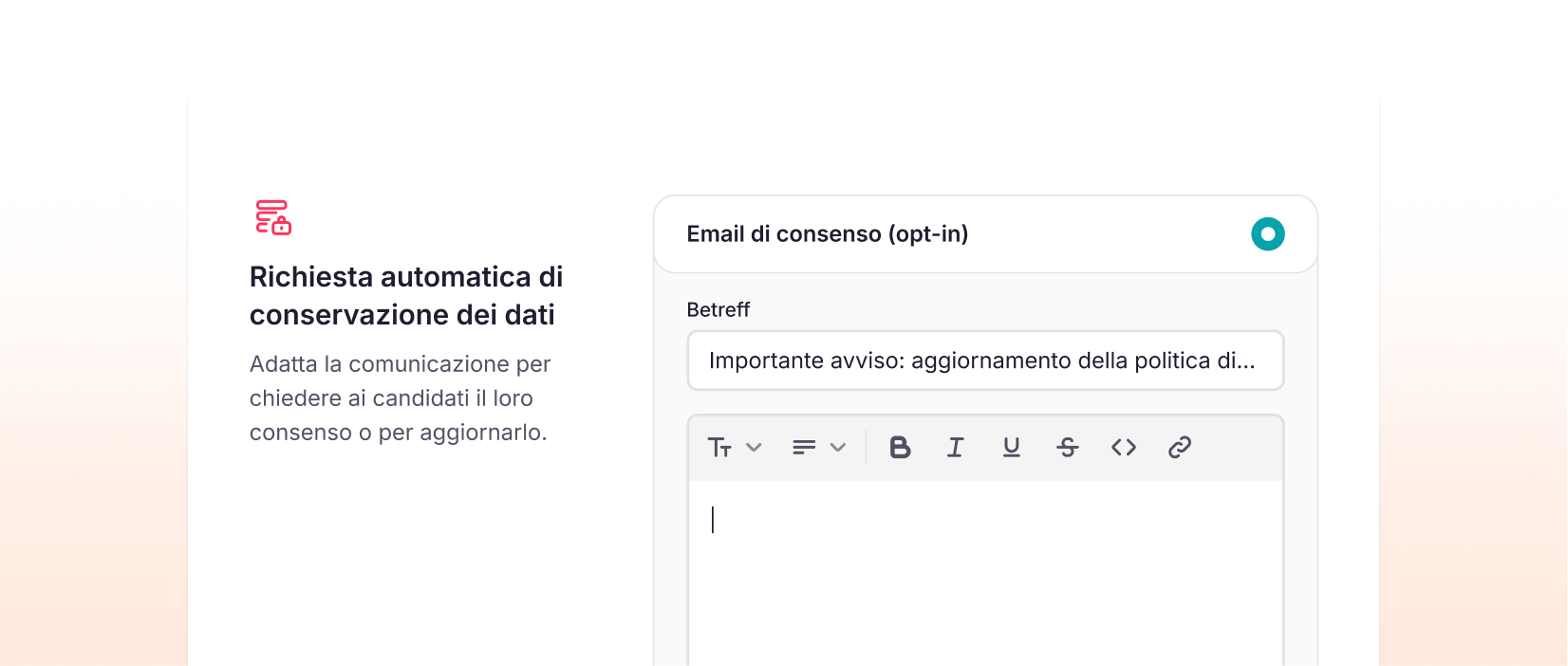Click the text size (Tt) icon
The image size is (1568, 666).
pos(720,447)
